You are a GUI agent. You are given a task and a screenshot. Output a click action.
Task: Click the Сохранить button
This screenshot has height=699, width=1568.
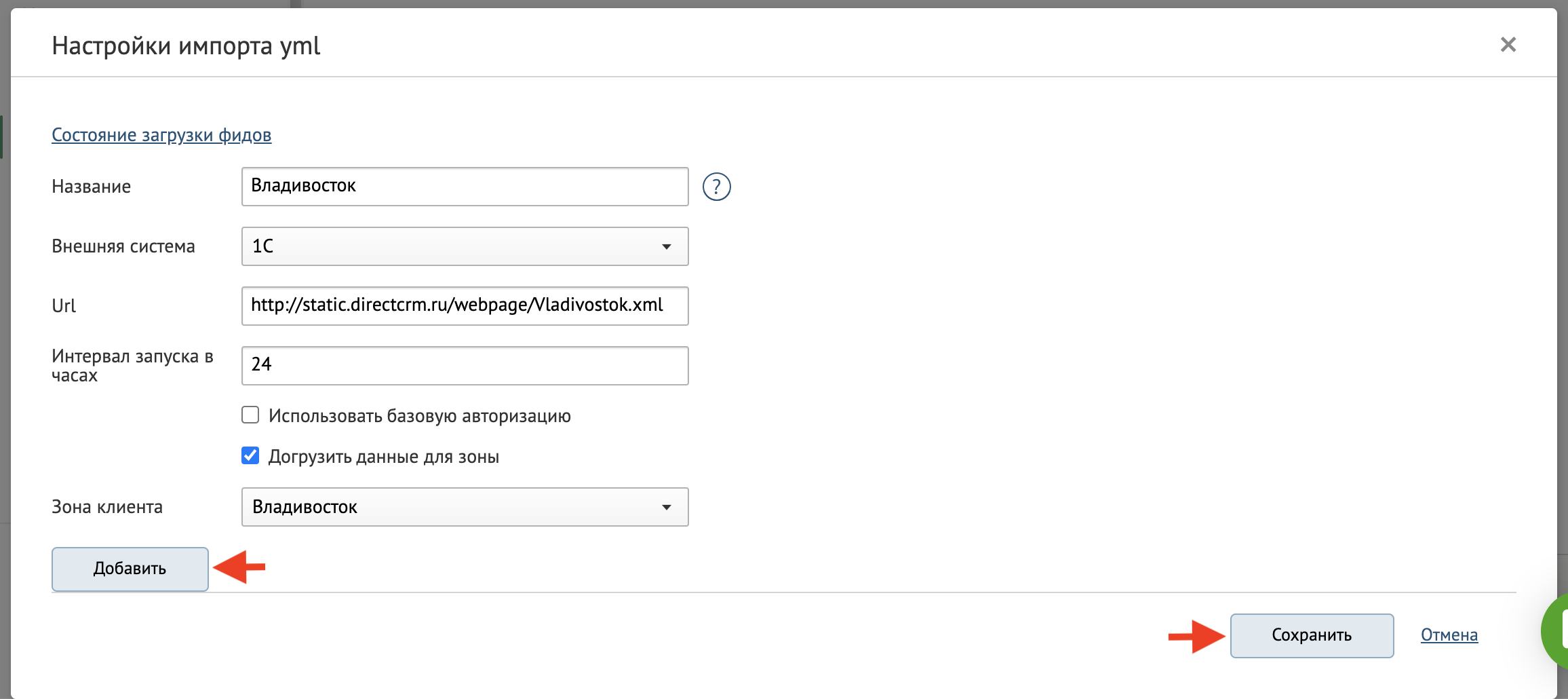click(1312, 635)
